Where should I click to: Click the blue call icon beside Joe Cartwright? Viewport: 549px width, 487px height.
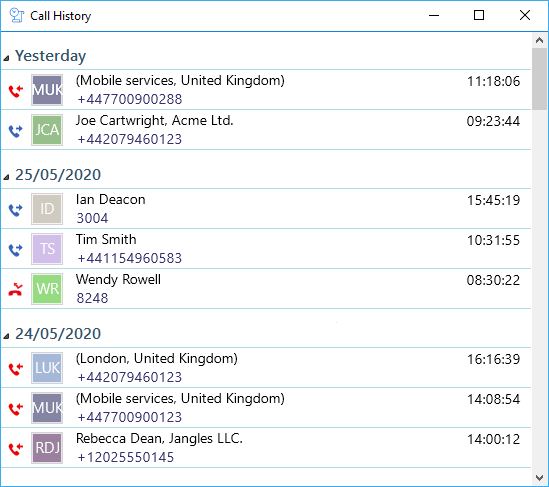tap(16, 131)
